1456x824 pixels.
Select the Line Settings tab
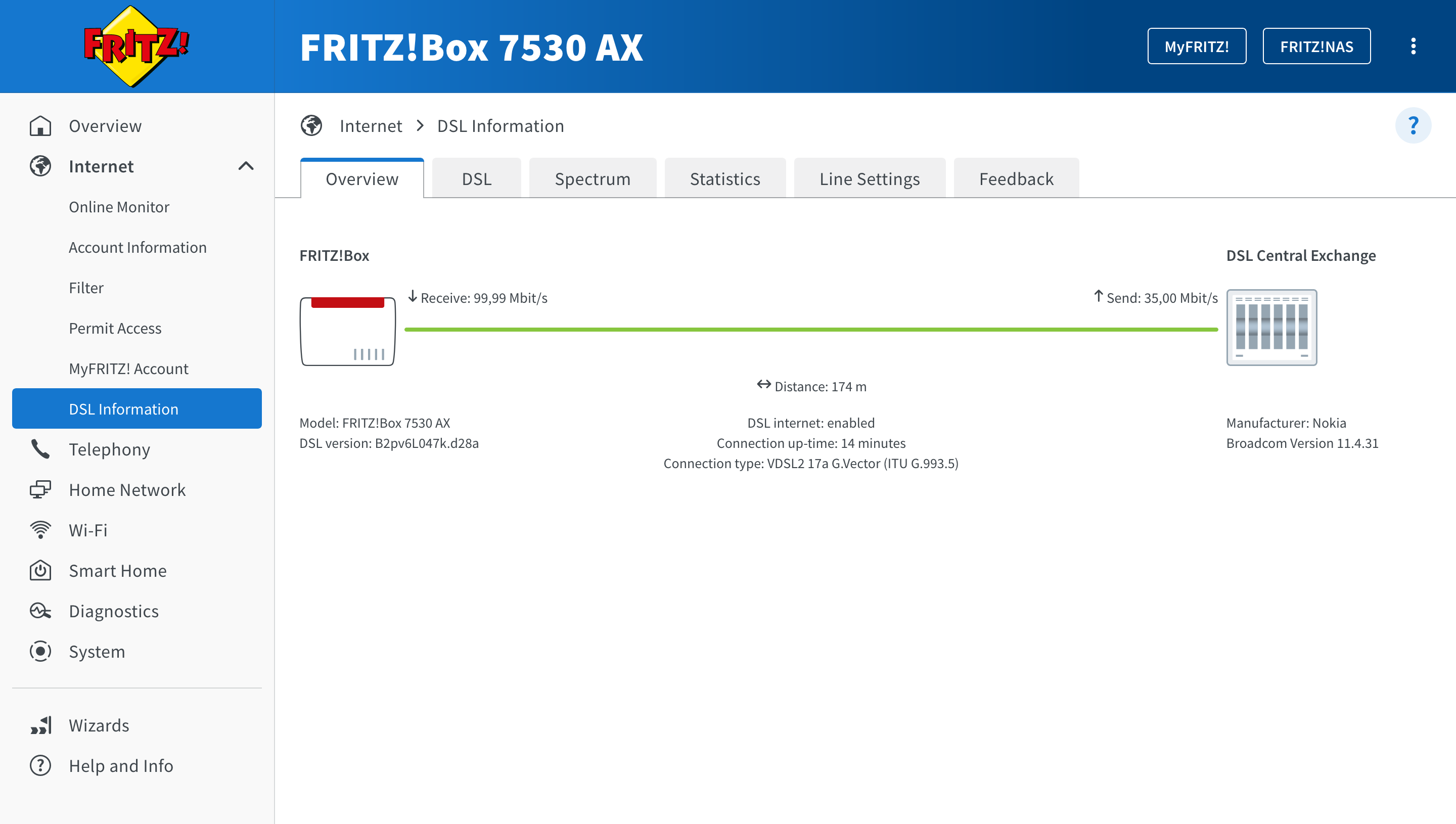[869, 179]
